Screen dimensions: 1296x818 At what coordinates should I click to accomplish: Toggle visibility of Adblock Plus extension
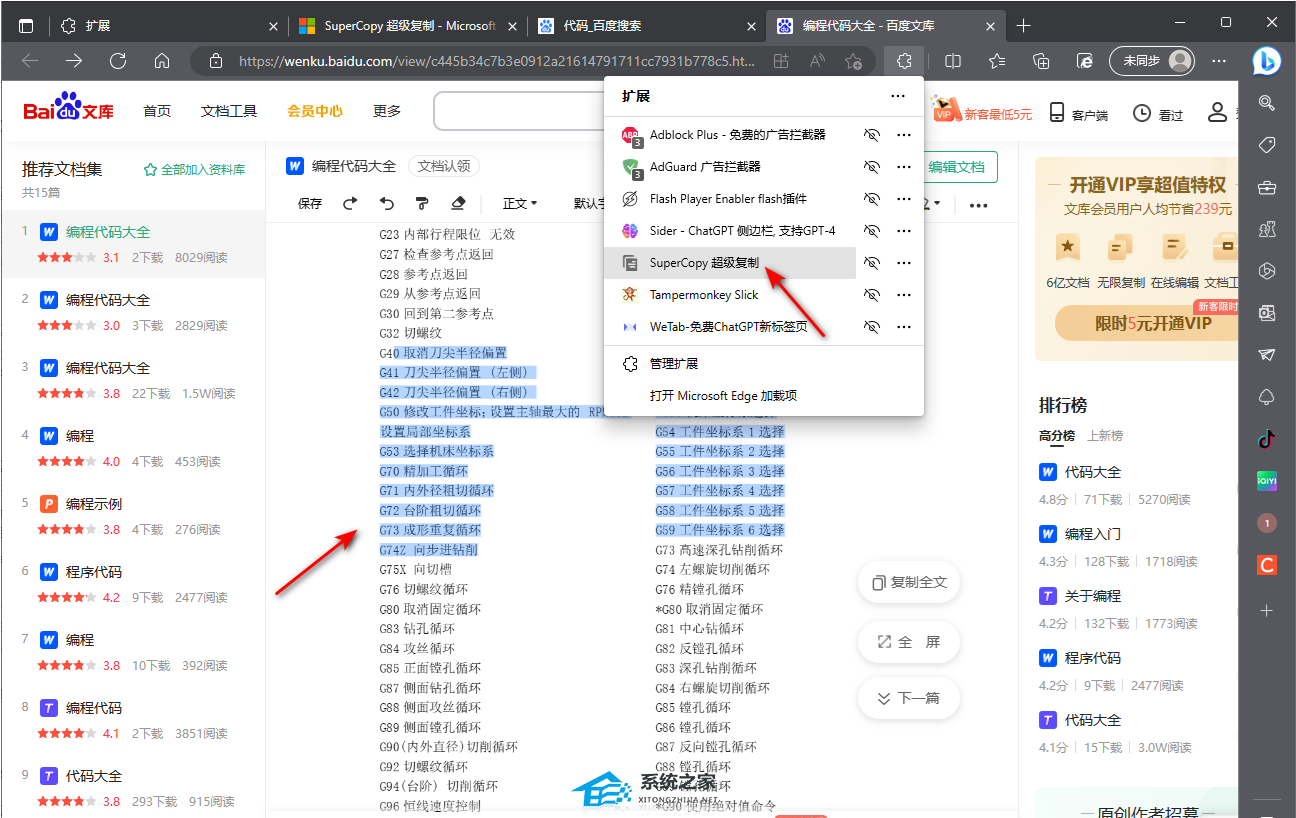click(x=872, y=134)
